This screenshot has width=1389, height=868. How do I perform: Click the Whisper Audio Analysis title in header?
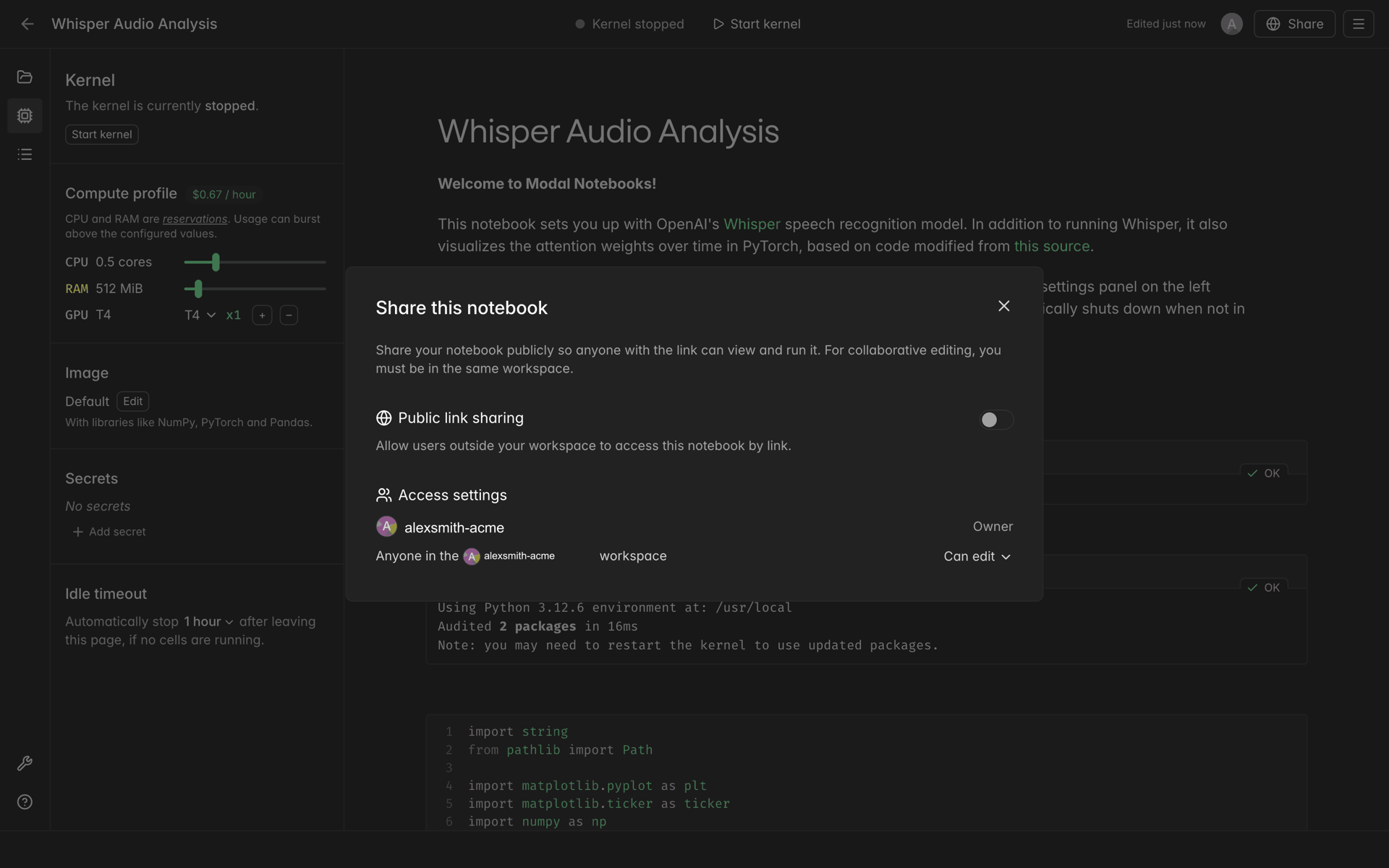[x=135, y=24]
